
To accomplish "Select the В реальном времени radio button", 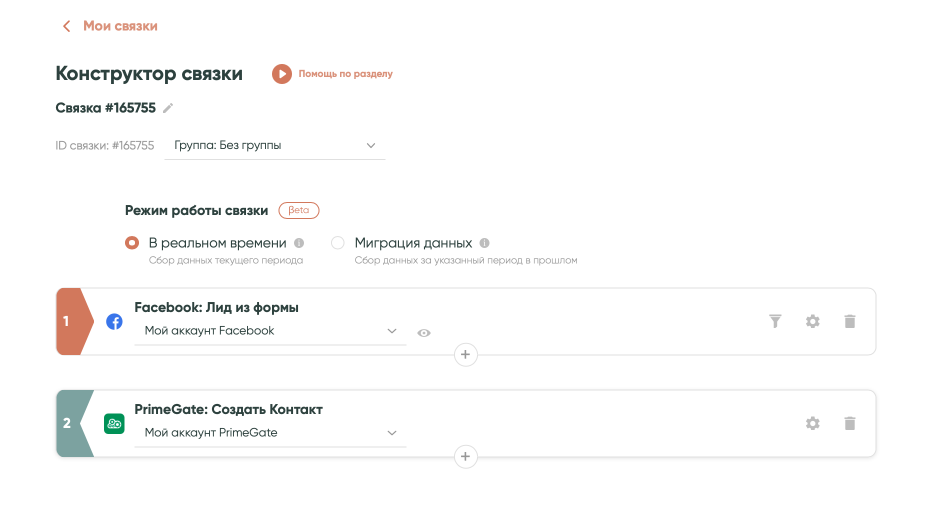I will pos(132,243).
